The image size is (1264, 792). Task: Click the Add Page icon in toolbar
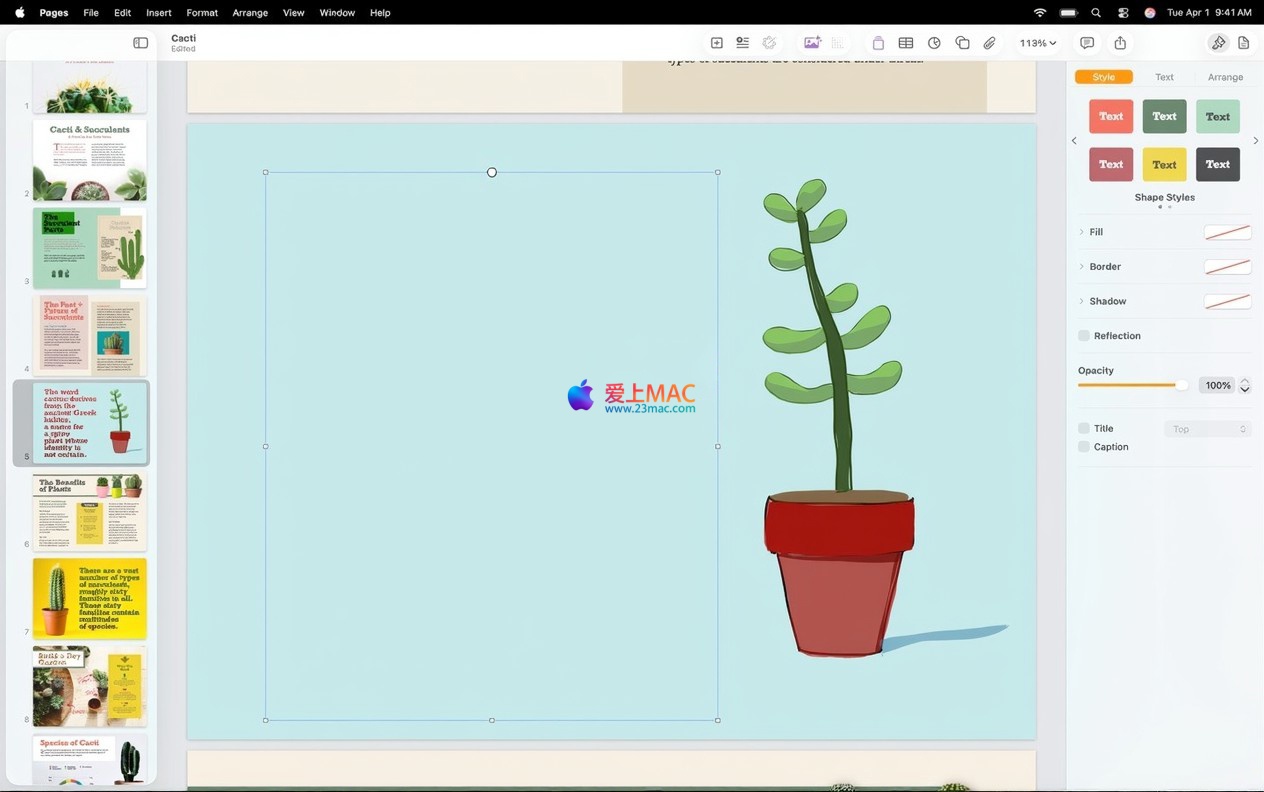click(716, 43)
